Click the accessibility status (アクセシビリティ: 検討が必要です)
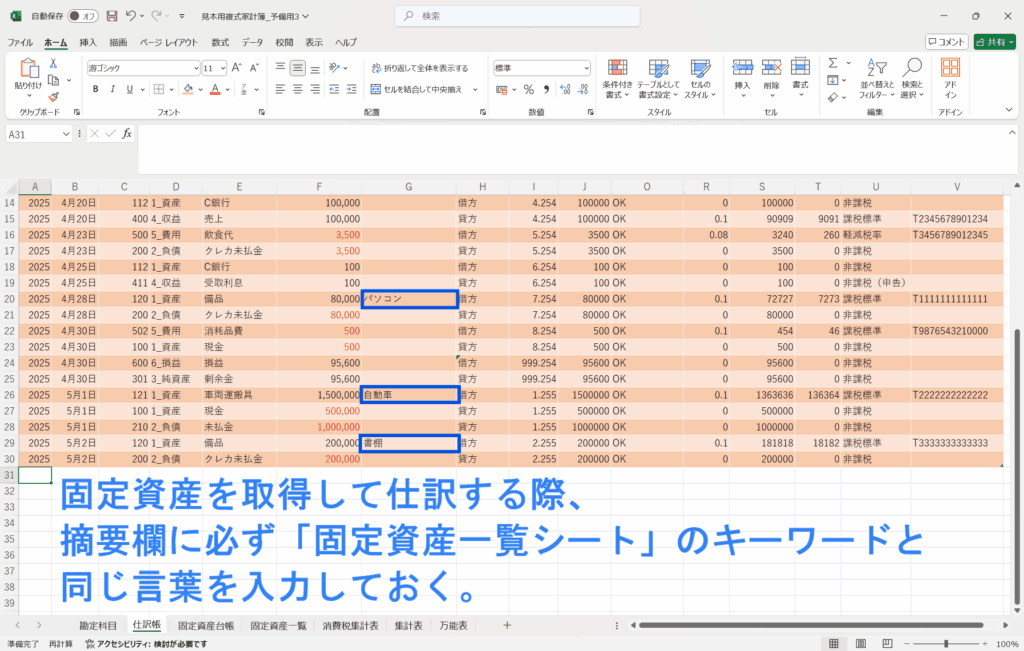 146,644
